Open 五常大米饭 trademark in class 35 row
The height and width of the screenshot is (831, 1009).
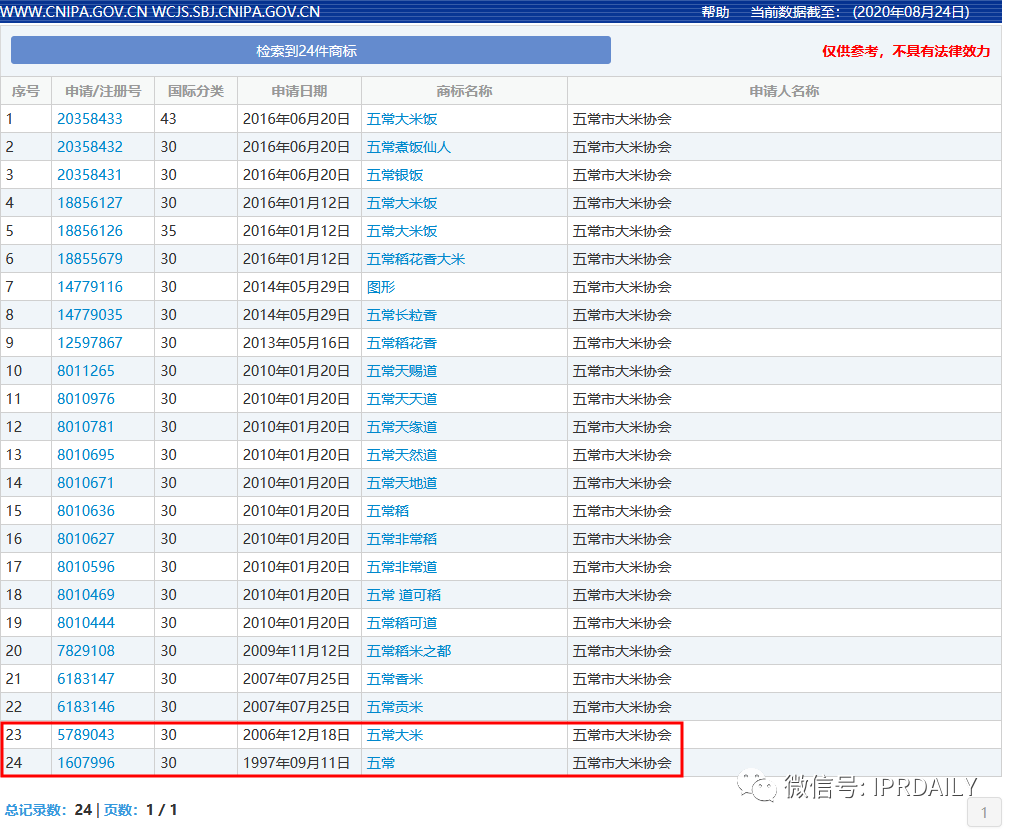(402, 231)
